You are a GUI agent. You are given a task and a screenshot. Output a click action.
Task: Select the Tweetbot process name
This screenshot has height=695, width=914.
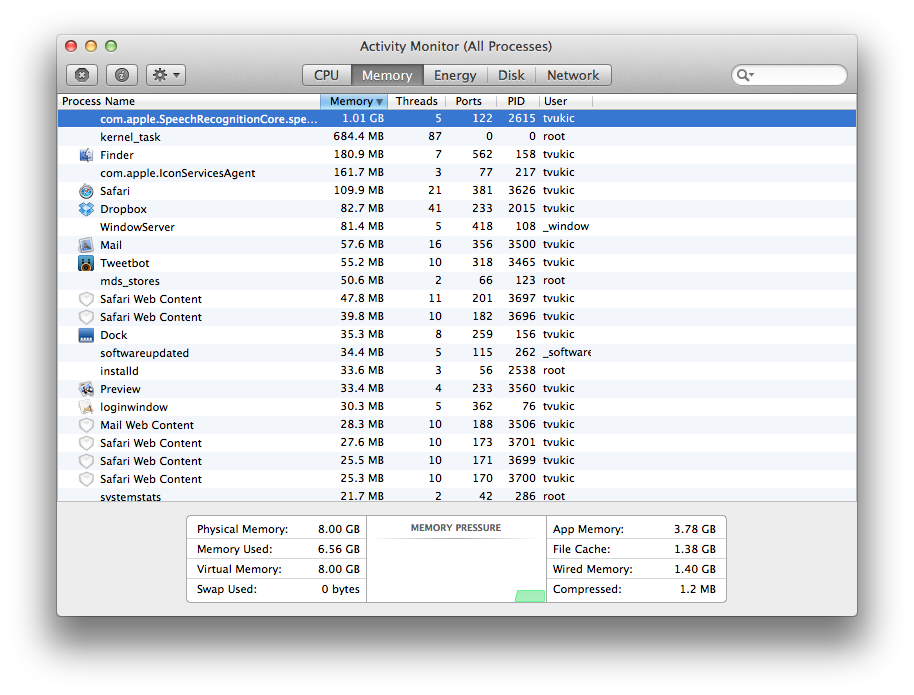pos(125,263)
